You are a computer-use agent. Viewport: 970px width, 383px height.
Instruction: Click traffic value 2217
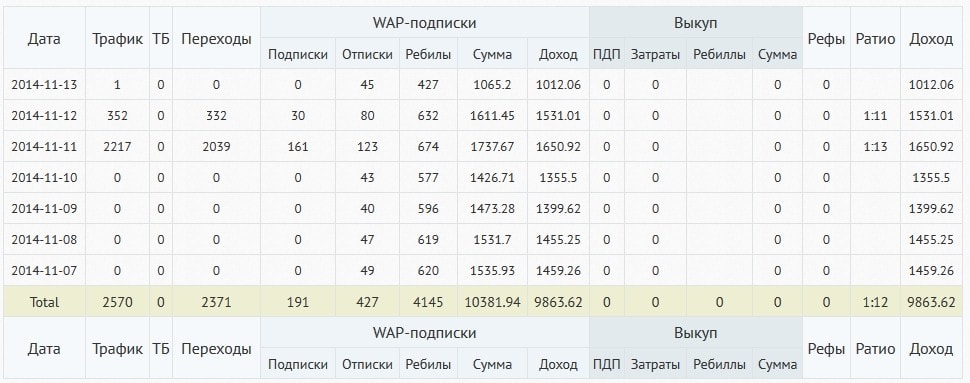118,147
